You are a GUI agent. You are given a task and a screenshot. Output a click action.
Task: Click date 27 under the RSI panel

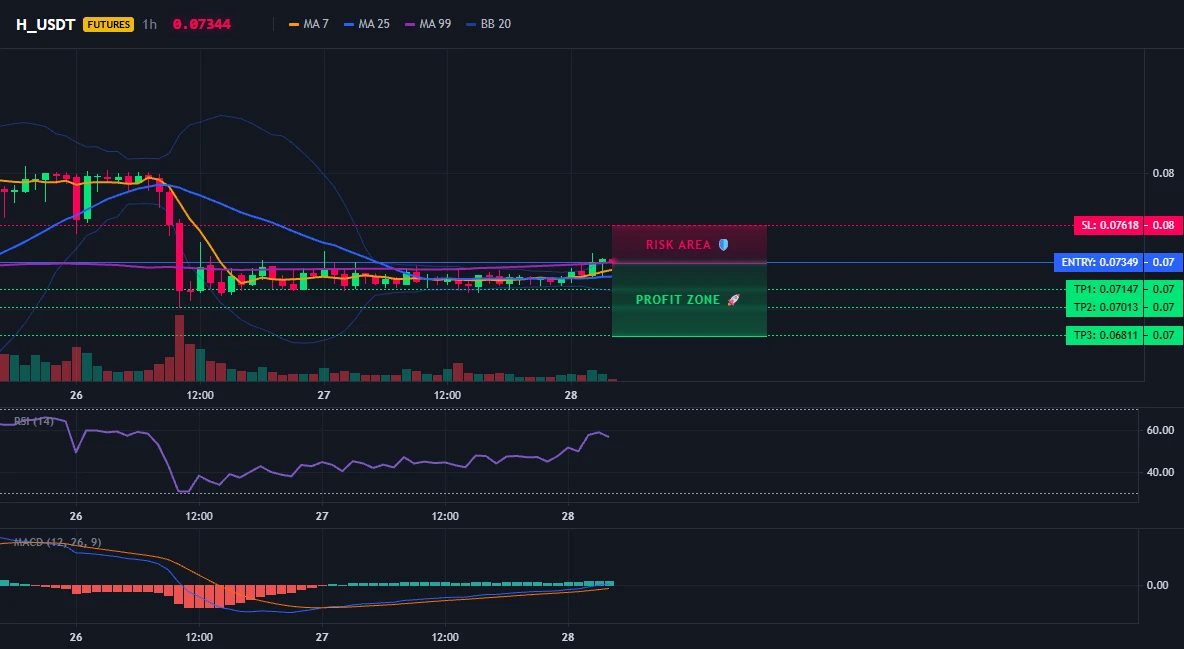pos(322,516)
